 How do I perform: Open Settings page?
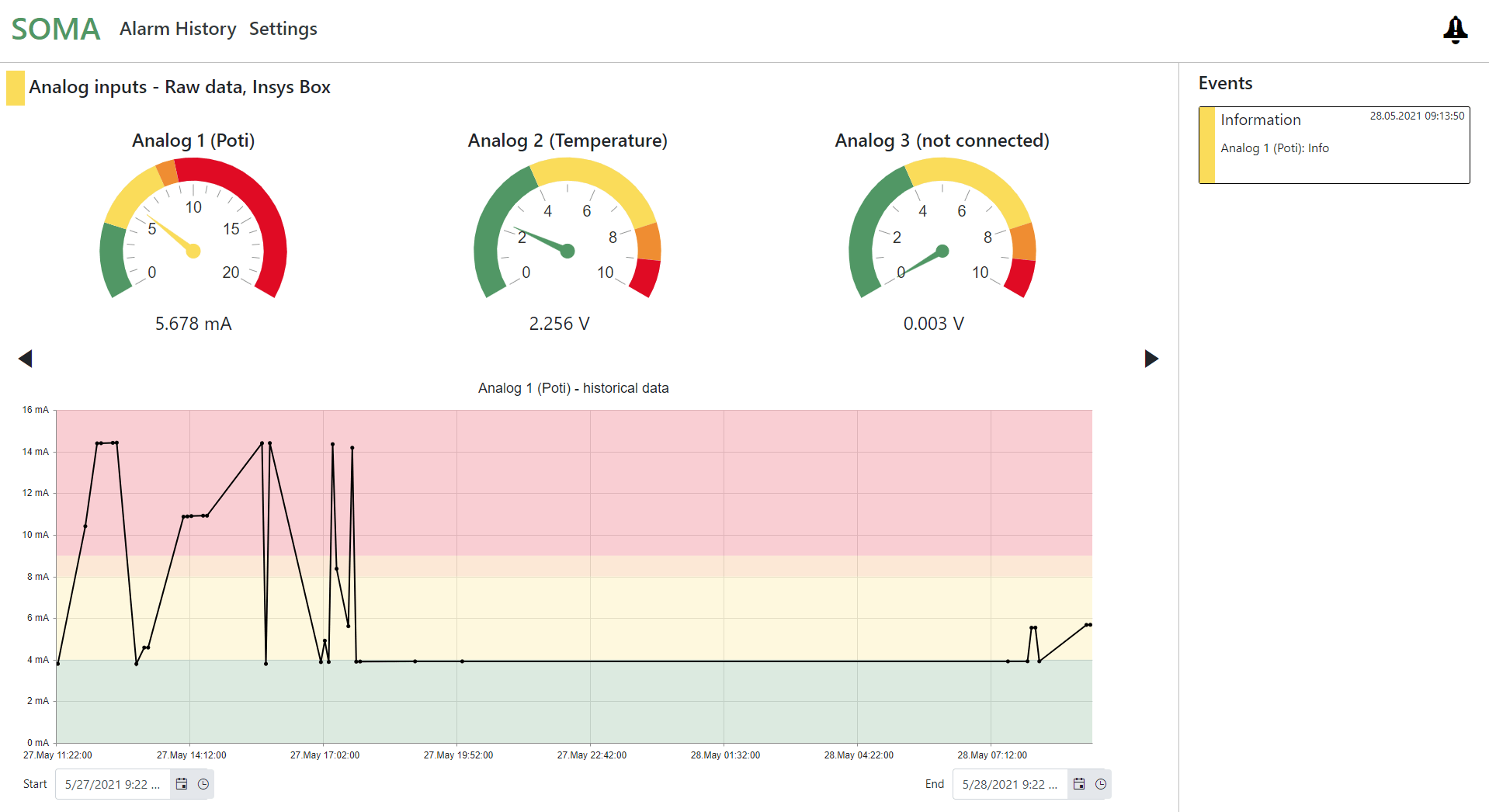click(x=283, y=29)
